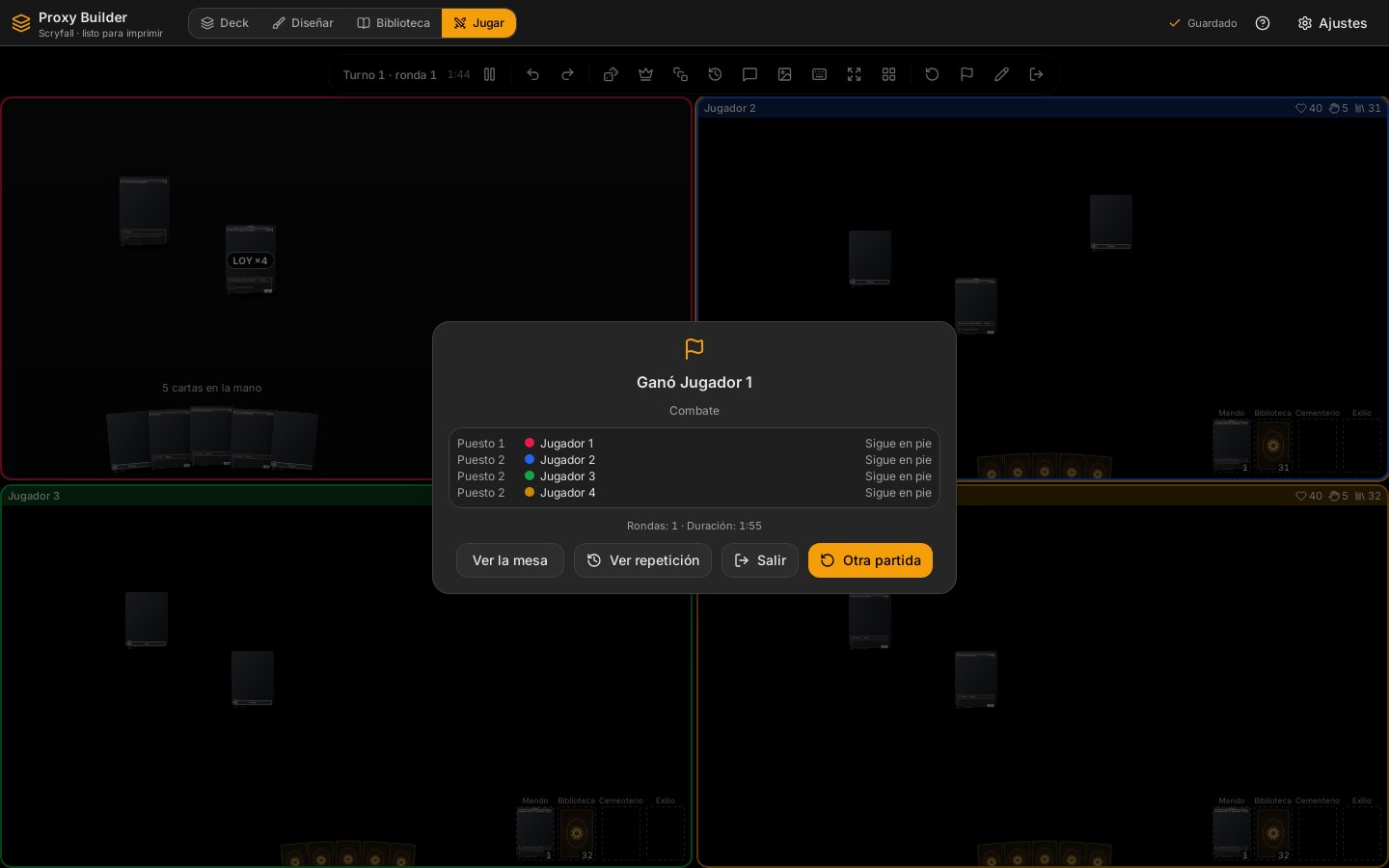Click the crown icon in toolbar
The height and width of the screenshot is (868, 1389).
pyautogui.click(x=645, y=74)
